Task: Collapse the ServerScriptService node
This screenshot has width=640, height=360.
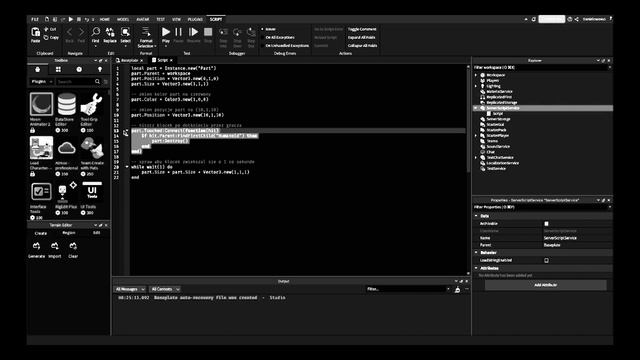Action: click(476, 108)
